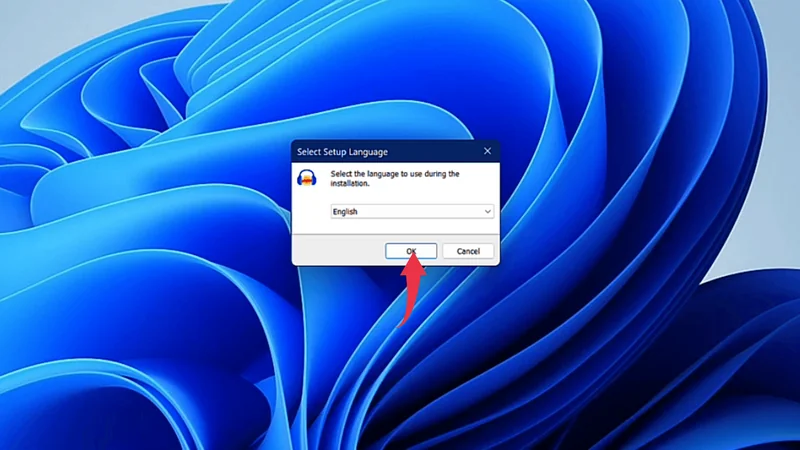Click the installer logo left of instructions
800x450 pixels.
307,178
